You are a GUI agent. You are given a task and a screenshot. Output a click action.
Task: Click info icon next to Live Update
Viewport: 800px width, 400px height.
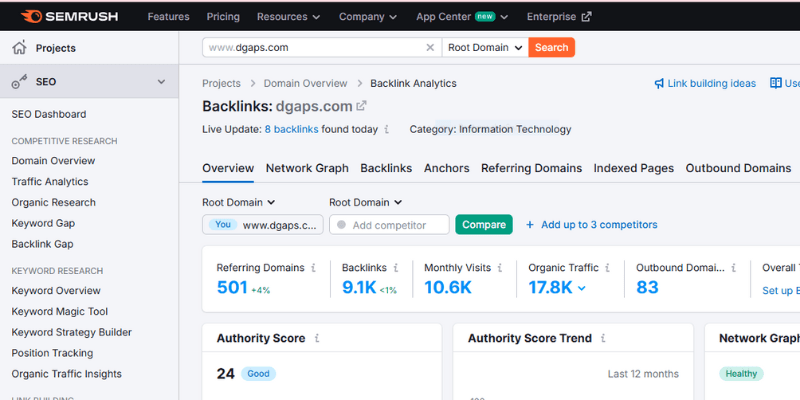(x=386, y=130)
